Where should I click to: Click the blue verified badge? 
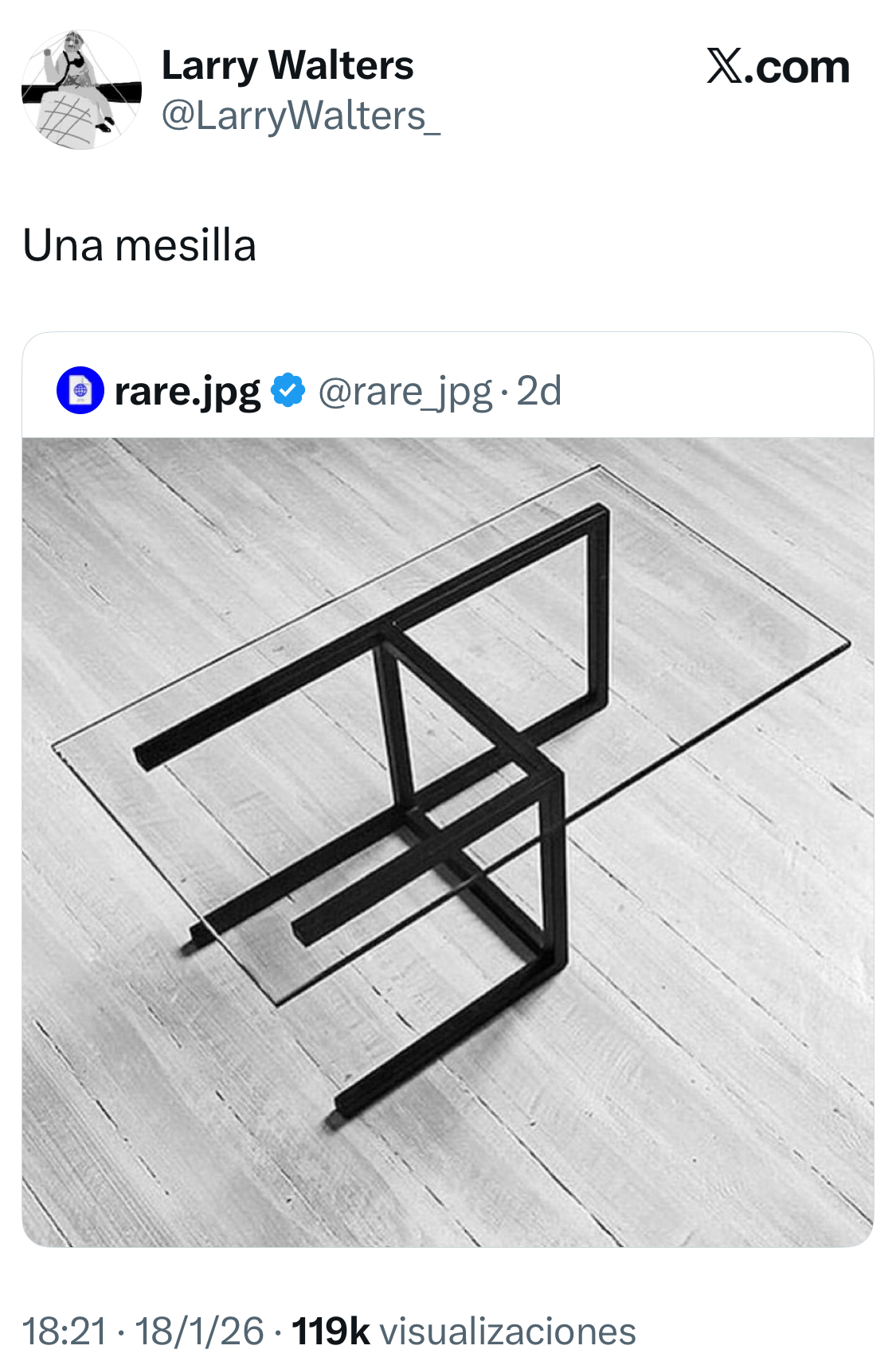pos(288,390)
